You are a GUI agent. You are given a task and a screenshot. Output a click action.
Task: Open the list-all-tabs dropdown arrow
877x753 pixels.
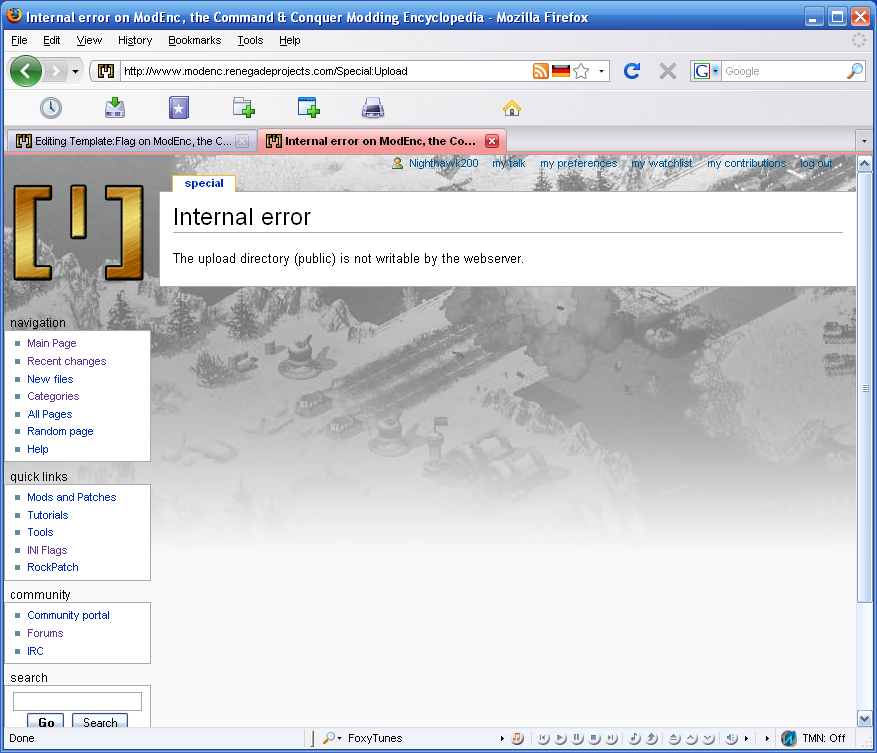point(864,141)
